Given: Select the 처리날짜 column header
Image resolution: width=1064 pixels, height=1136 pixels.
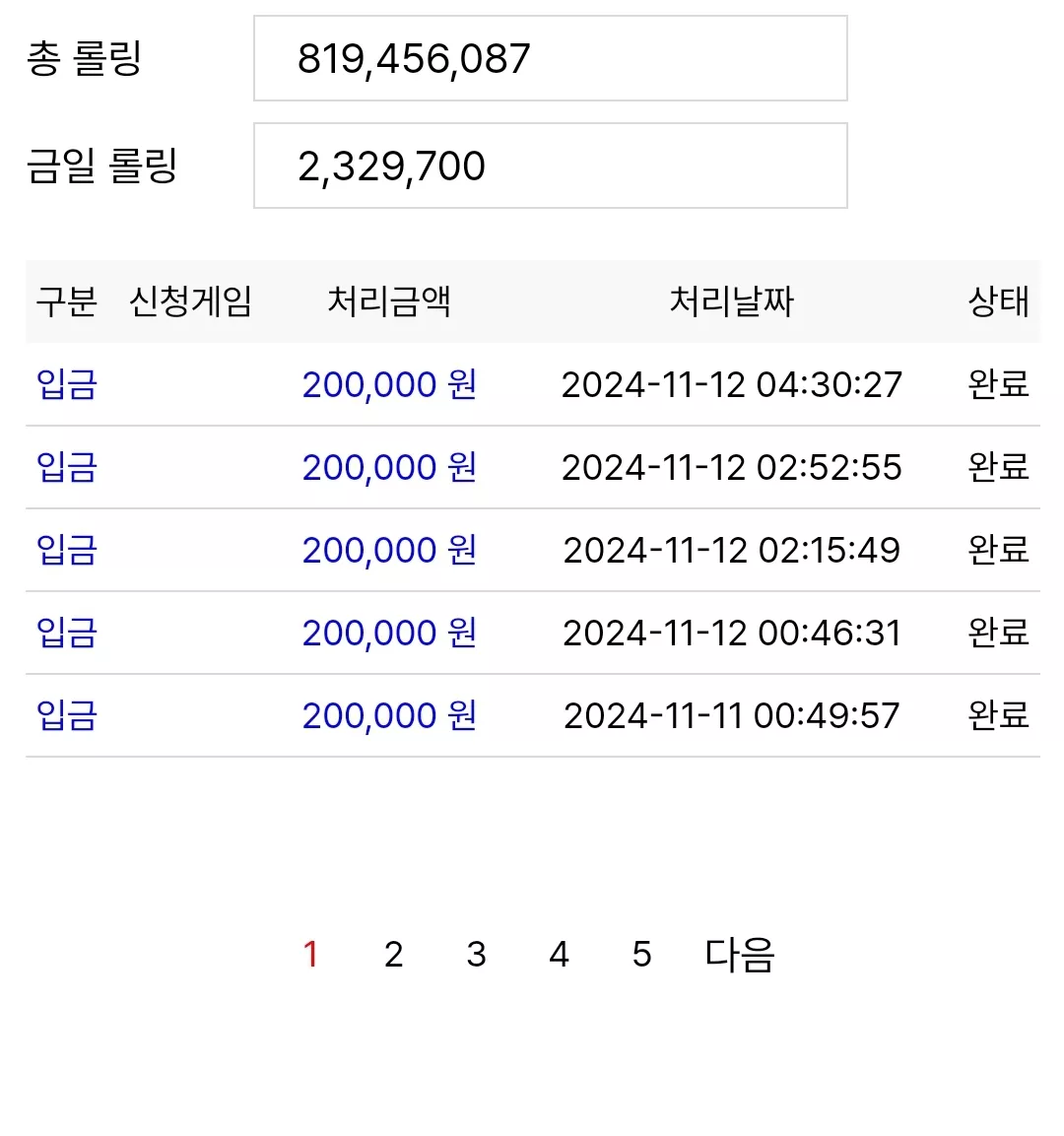Looking at the screenshot, I should (732, 301).
